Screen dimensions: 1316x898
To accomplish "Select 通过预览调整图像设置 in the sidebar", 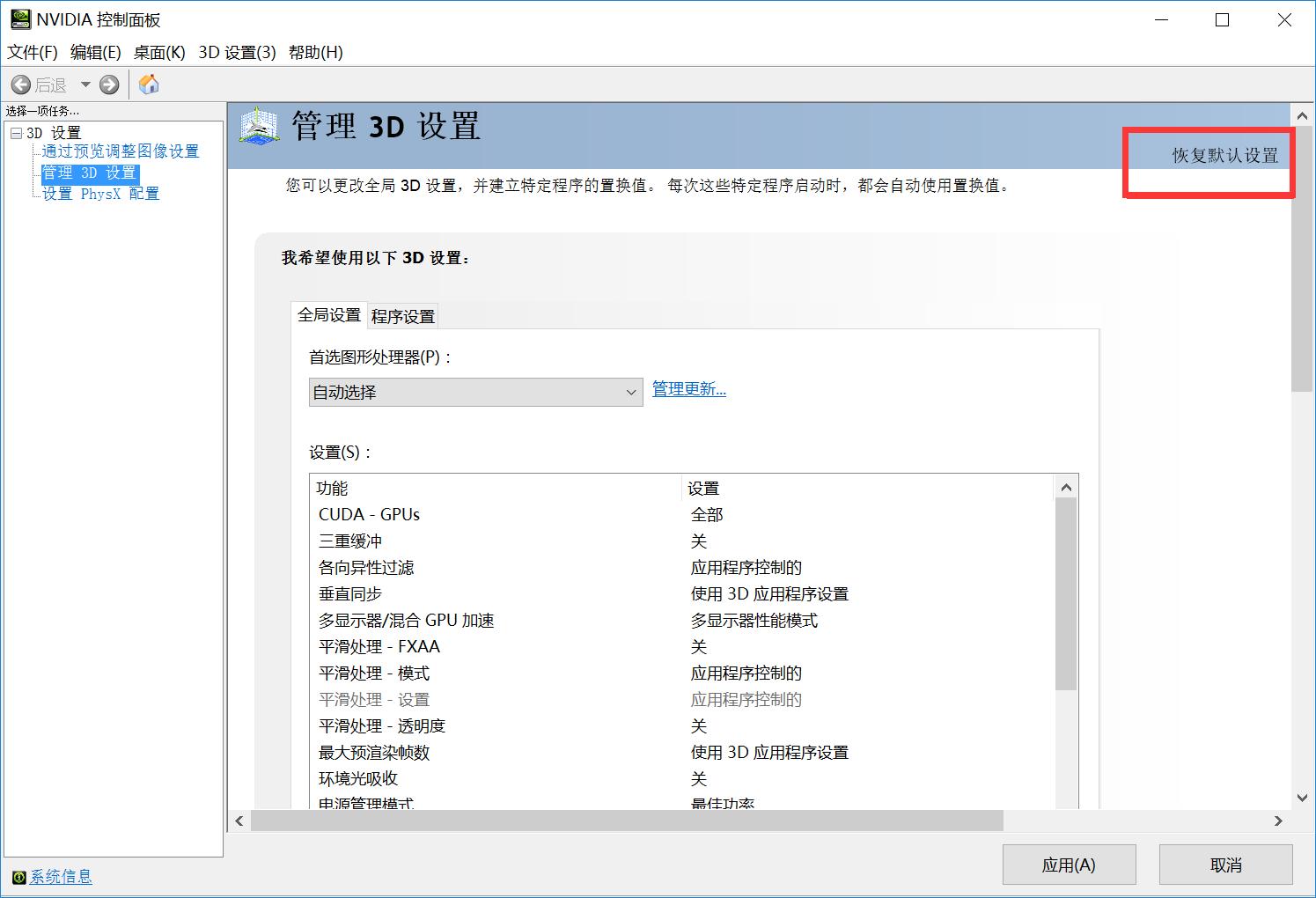I will [119, 151].
